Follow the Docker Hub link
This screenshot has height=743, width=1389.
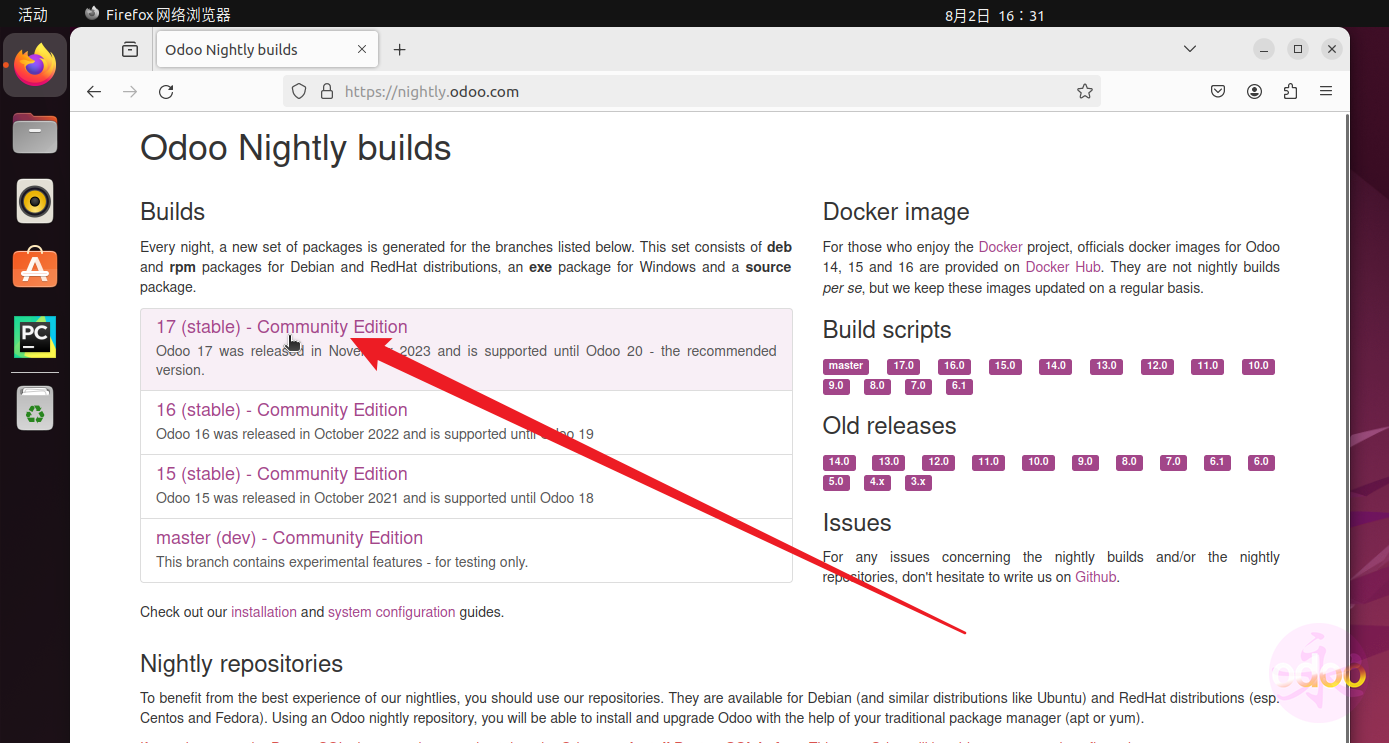(x=1063, y=267)
